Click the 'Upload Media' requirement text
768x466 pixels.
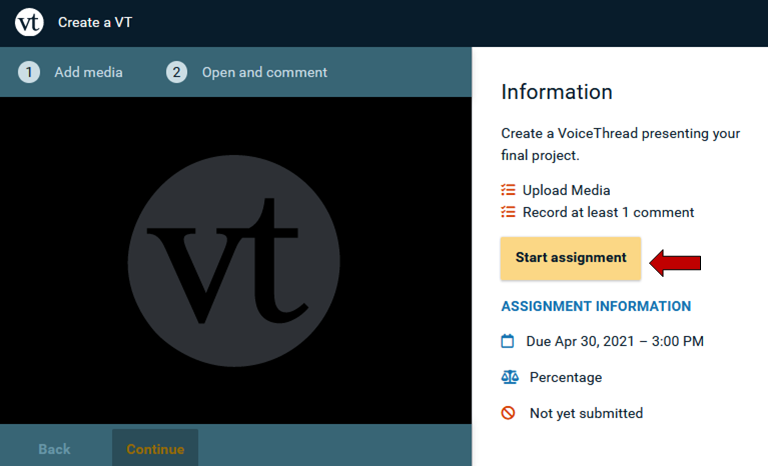pos(566,190)
